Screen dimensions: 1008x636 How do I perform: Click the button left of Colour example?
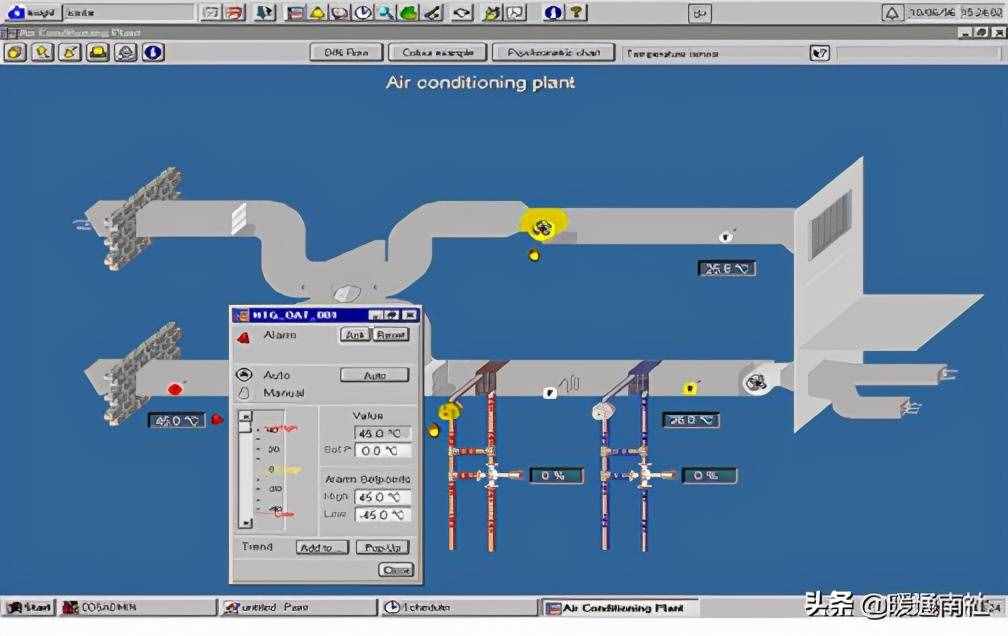click(x=346, y=52)
